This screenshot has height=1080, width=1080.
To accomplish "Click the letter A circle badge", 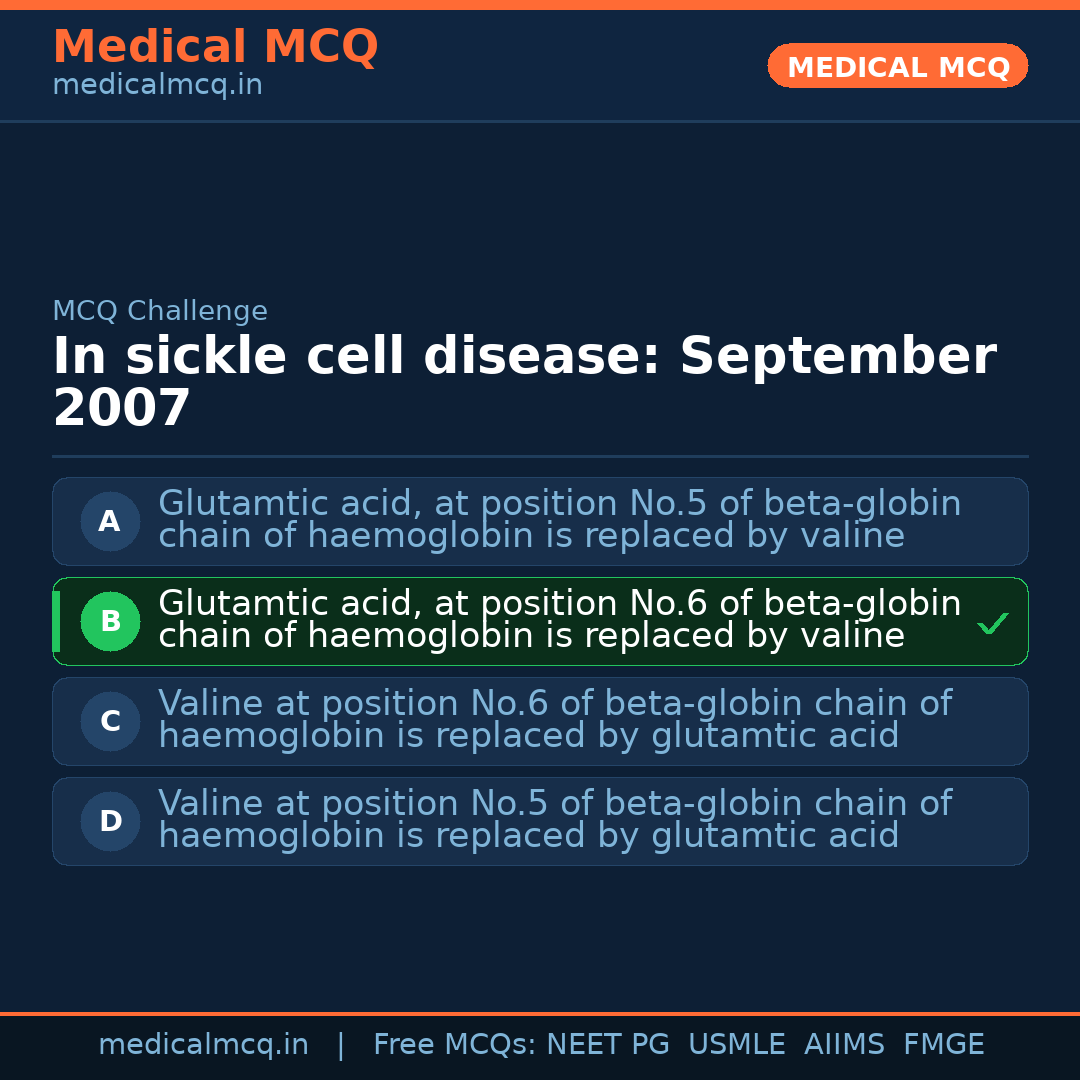I will (110, 521).
